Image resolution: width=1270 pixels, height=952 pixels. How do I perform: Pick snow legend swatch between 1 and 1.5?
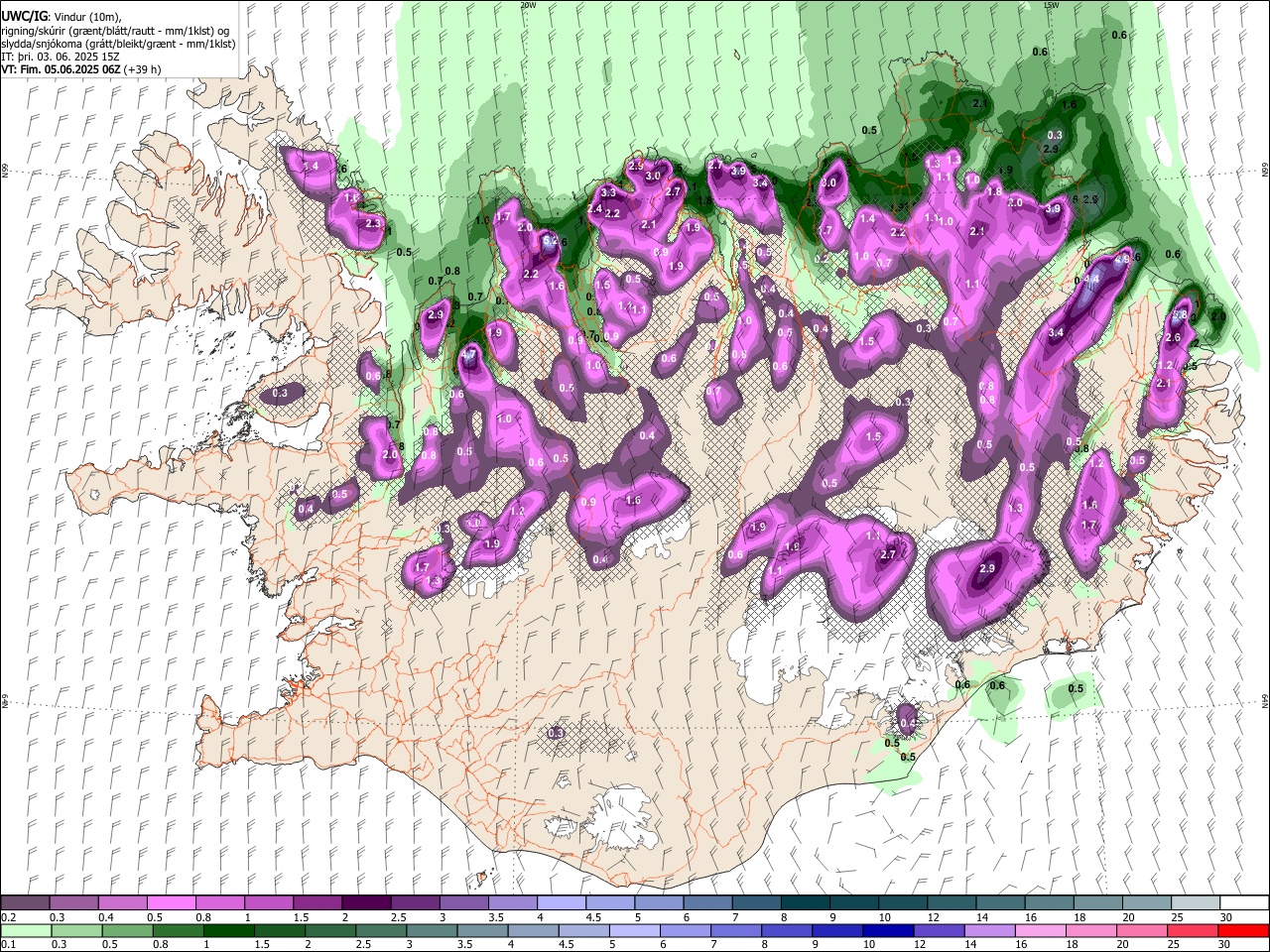tap(269, 903)
